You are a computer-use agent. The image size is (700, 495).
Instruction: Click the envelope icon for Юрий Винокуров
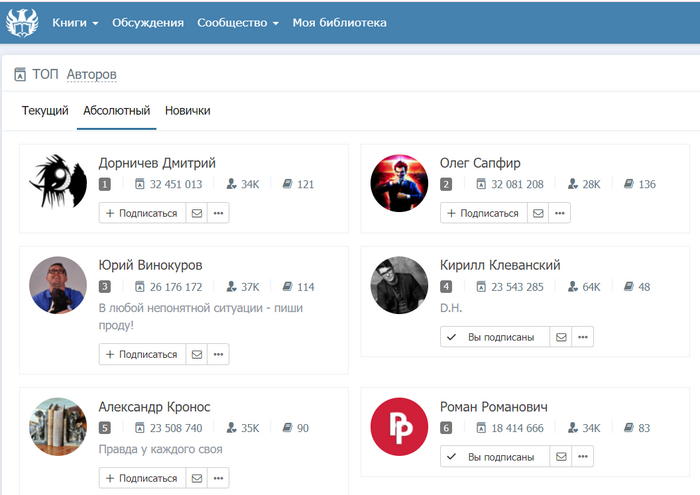[196, 354]
